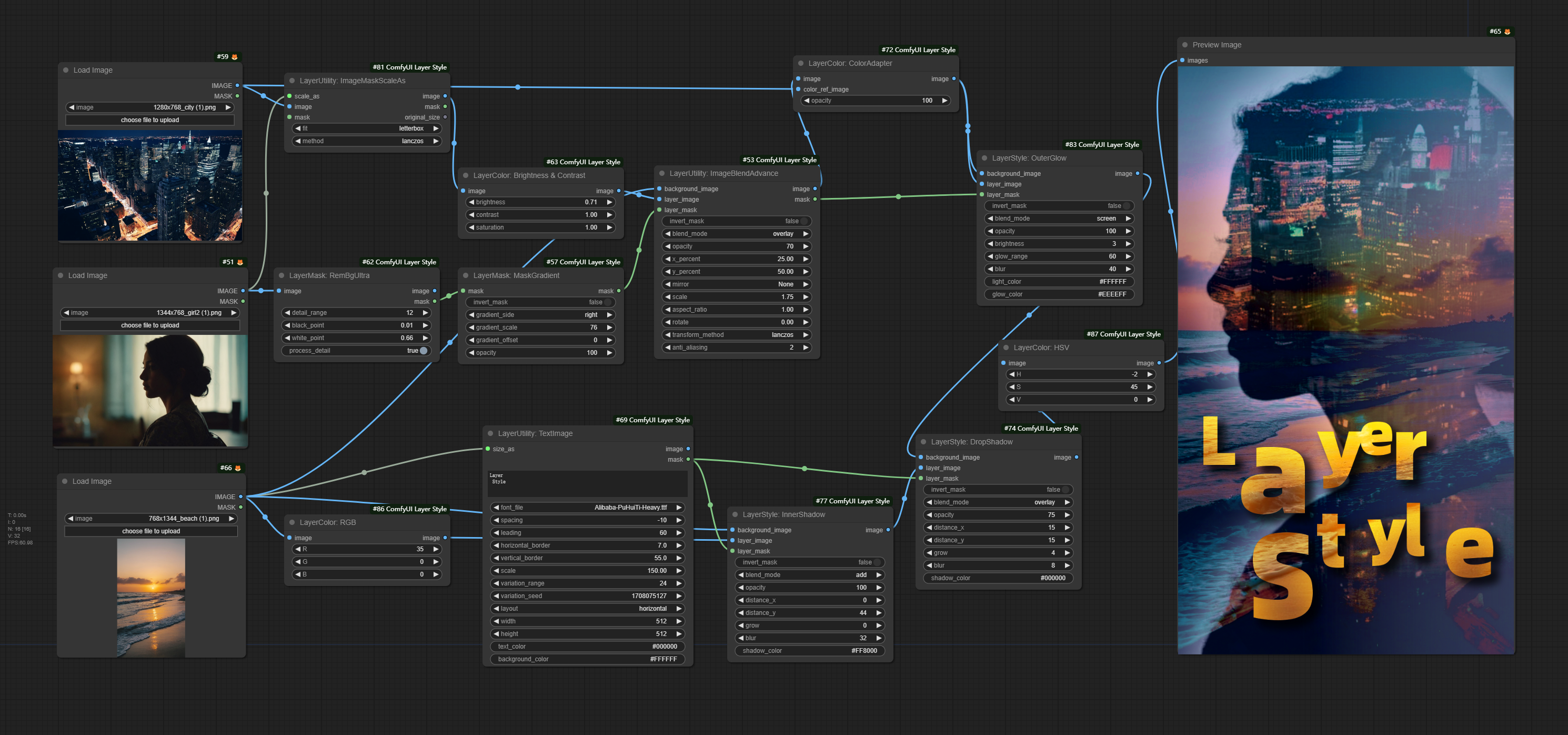Open the font_file dropdown in TextImage

[x=587, y=508]
